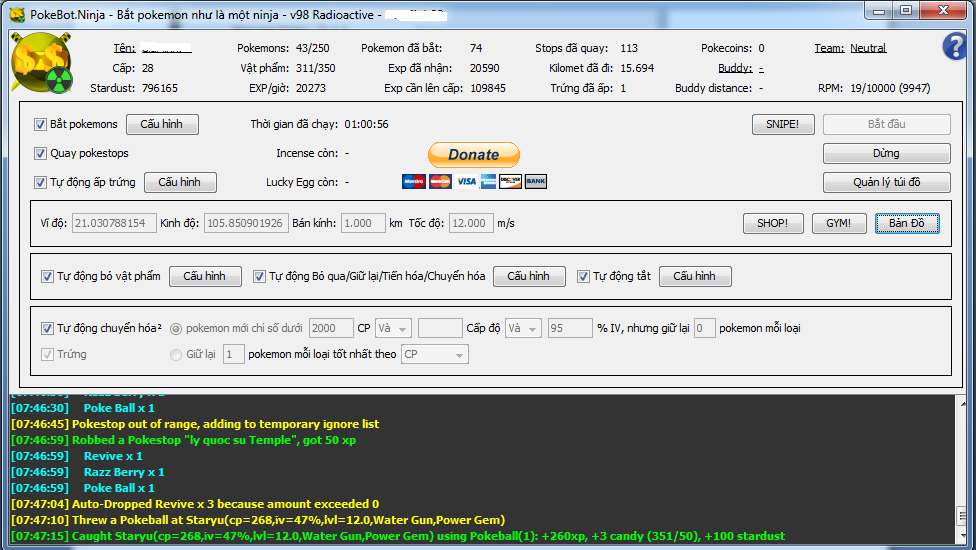Click the 95 % IV field
The height and width of the screenshot is (550, 976).
(x=570, y=328)
